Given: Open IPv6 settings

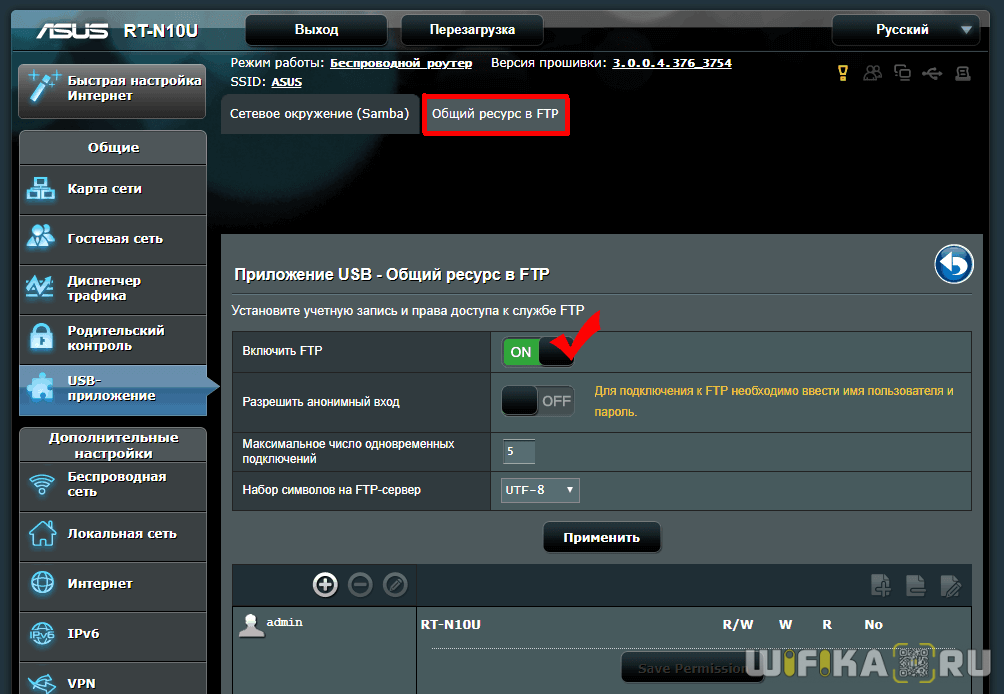Looking at the screenshot, I should [113, 634].
